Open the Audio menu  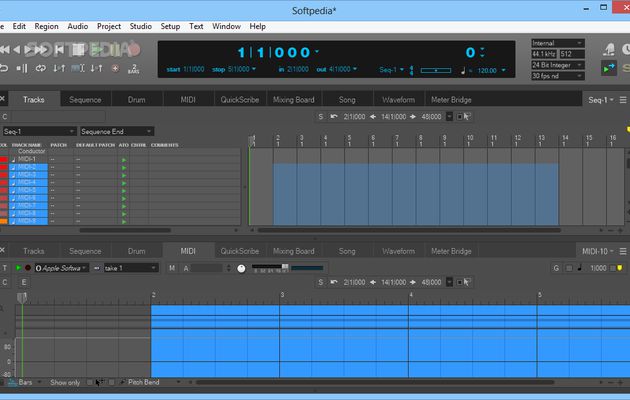[78, 27]
